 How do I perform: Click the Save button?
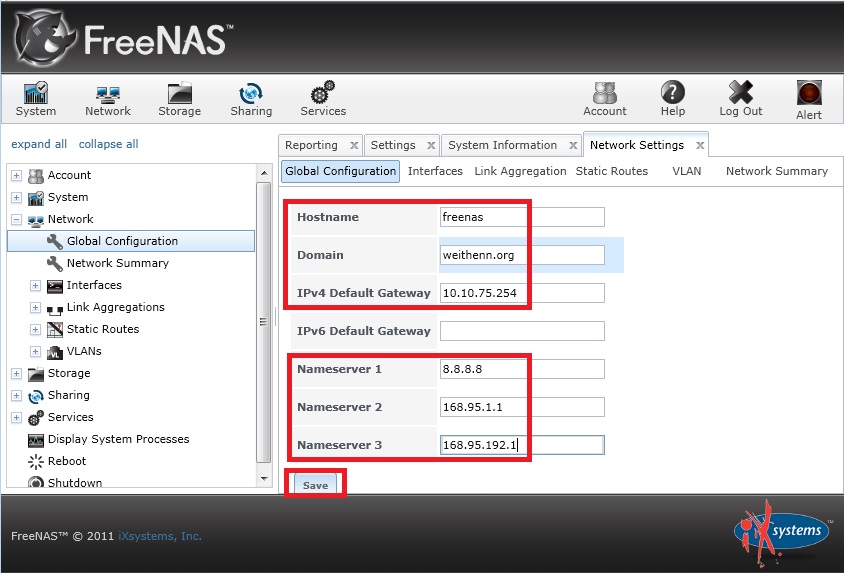315,485
